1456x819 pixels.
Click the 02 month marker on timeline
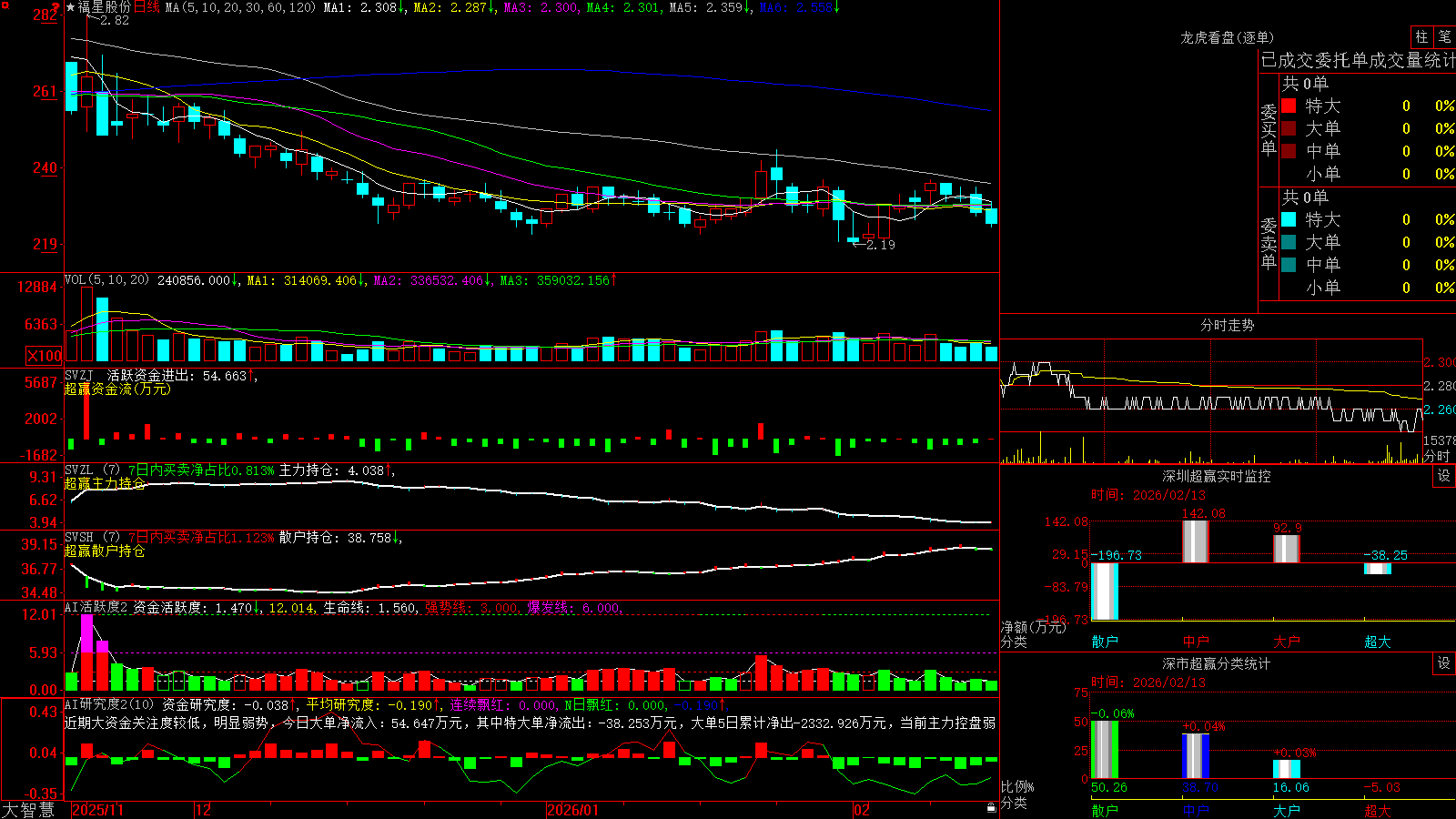point(861,810)
